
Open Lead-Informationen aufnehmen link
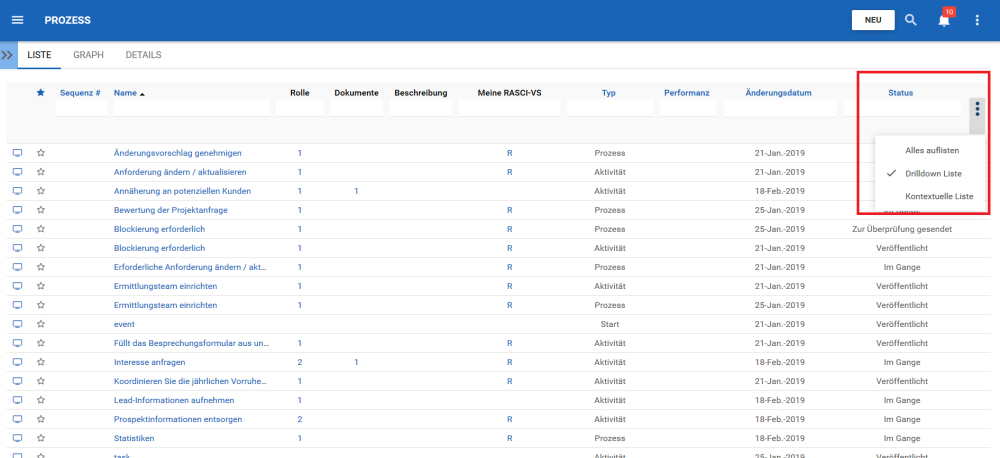tap(174, 400)
